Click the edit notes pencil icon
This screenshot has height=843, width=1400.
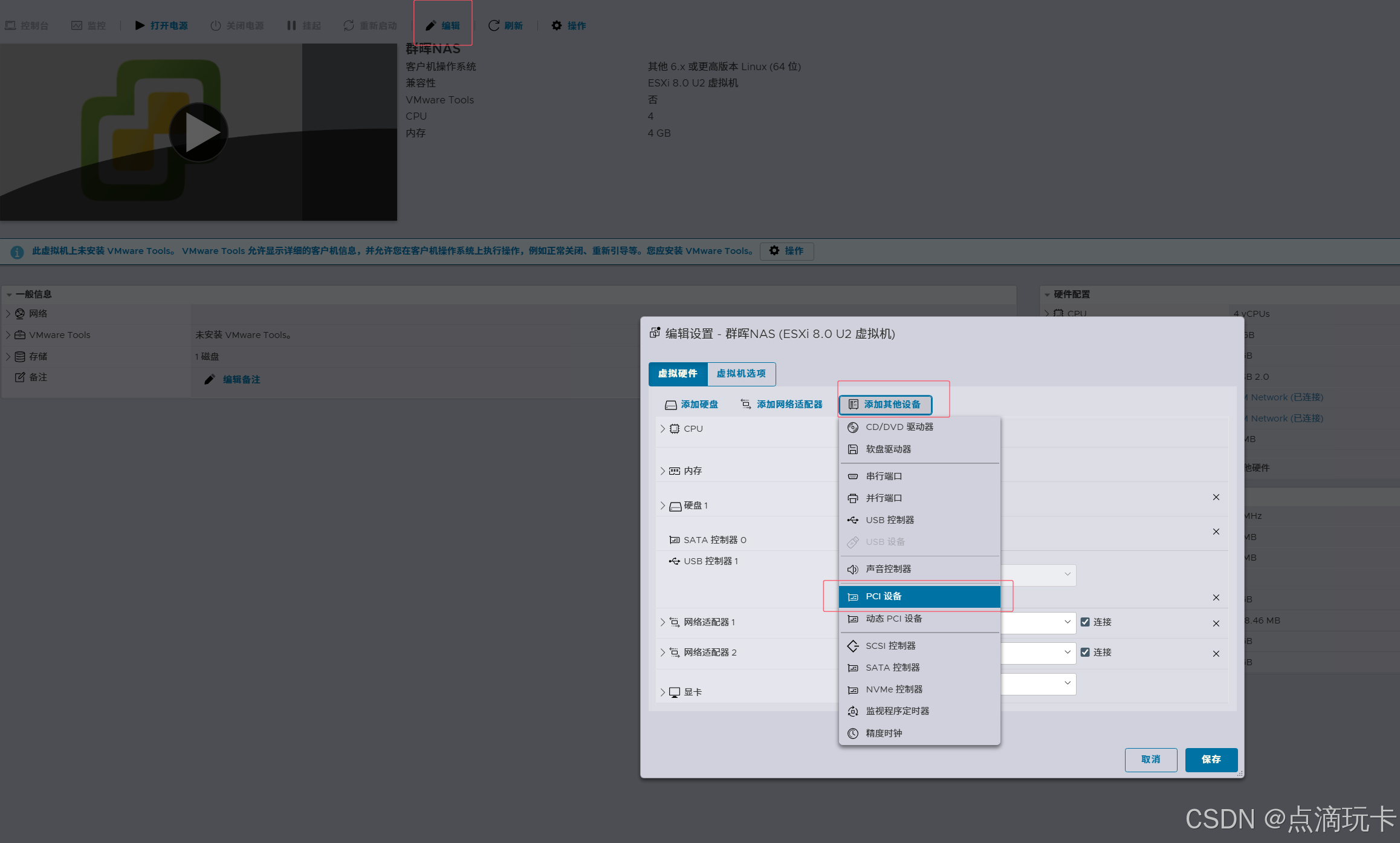pyautogui.click(x=210, y=379)
